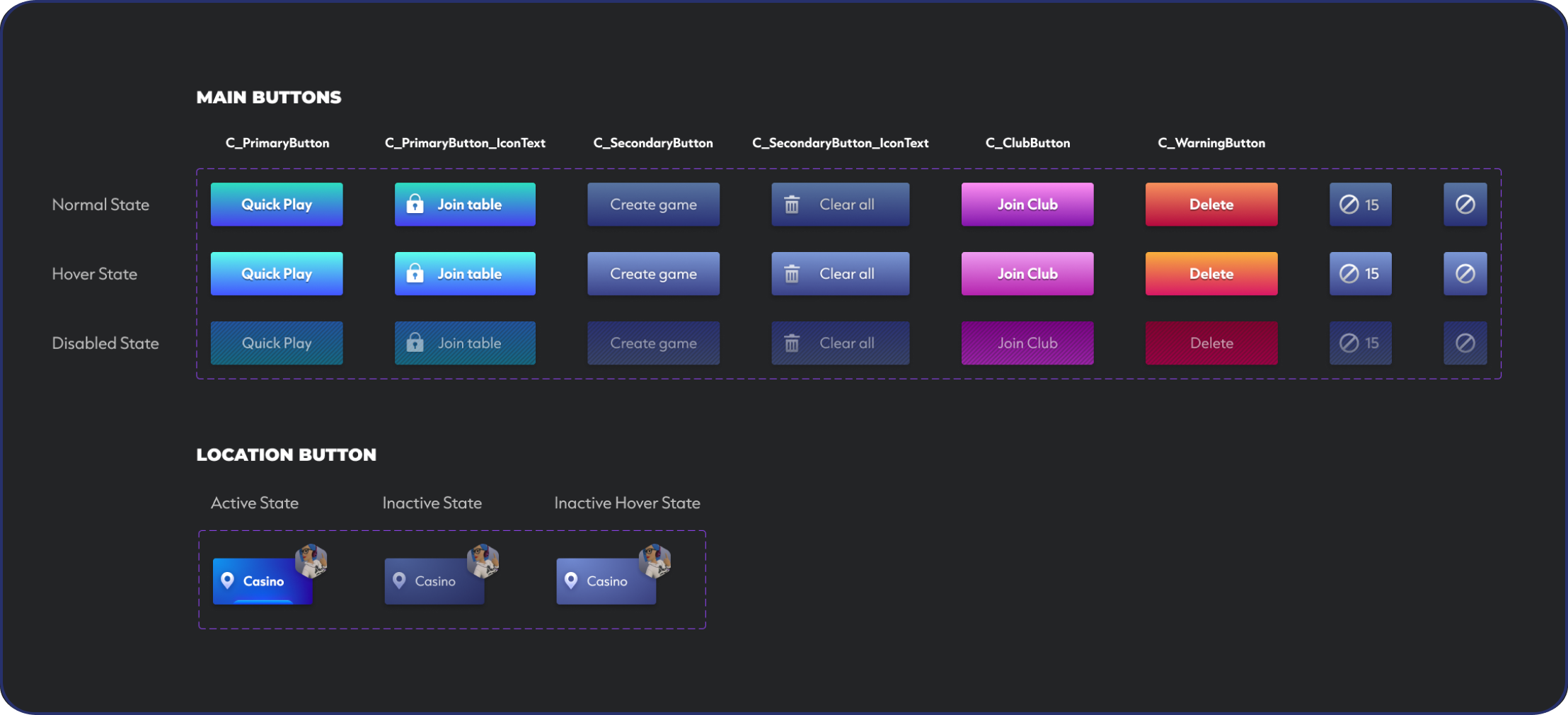This screenshot has width=1568, height=715.
Task: Click the Hover State row label
Action: pos(95,274)
